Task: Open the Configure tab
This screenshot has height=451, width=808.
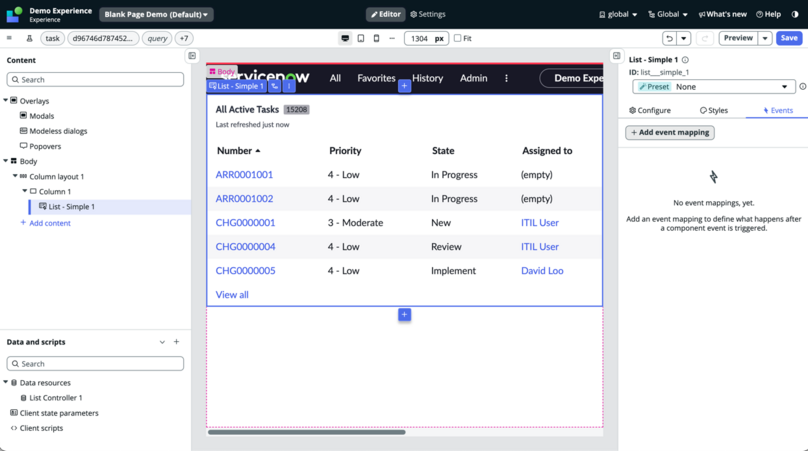Action: (x=650, y=110)
